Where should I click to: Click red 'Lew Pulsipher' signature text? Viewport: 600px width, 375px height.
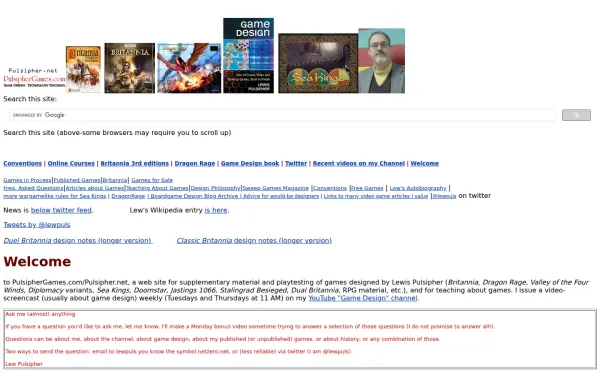(x=24, y=364)
